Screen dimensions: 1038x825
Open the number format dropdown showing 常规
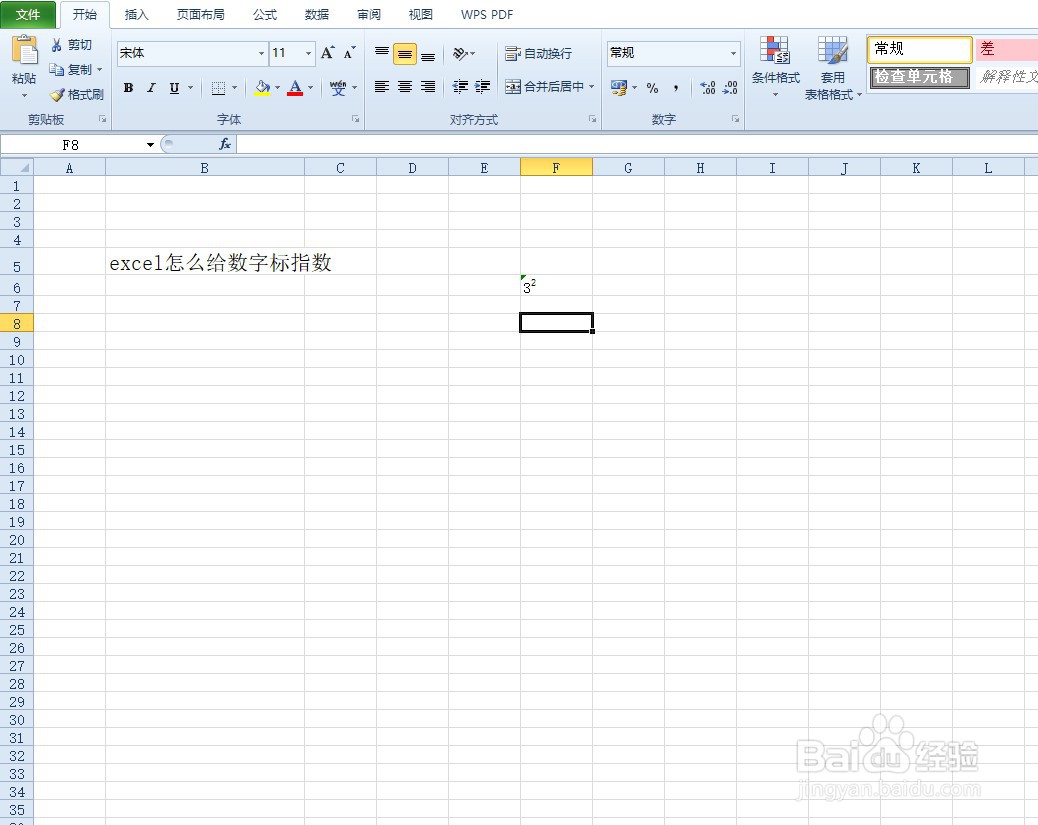tap(732, 53)
